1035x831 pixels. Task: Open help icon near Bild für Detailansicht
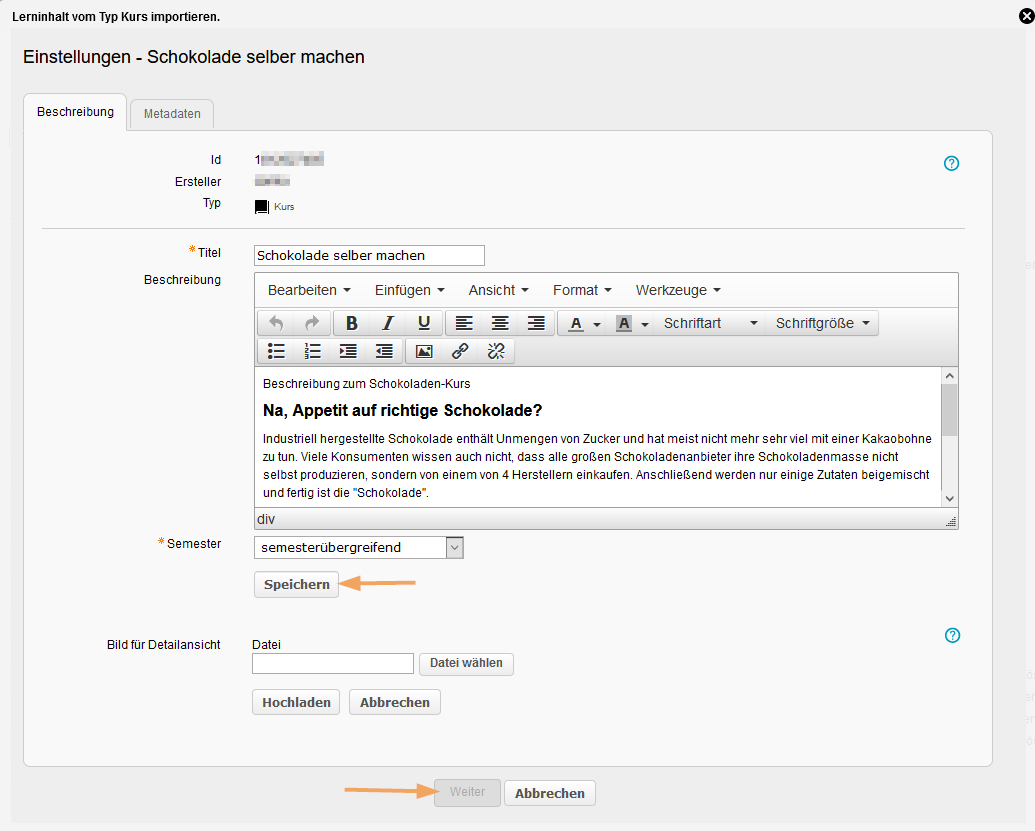(952, 635)
